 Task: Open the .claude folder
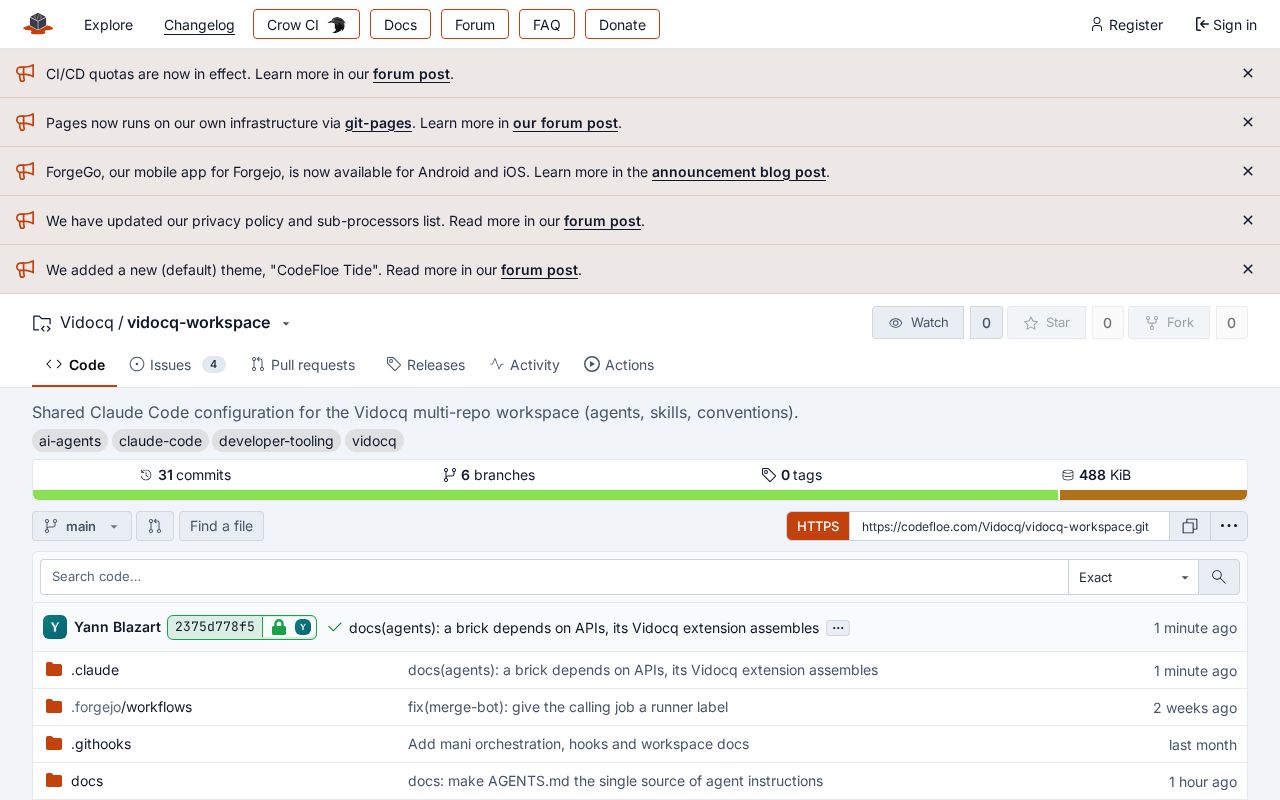[x=95, y=670]
